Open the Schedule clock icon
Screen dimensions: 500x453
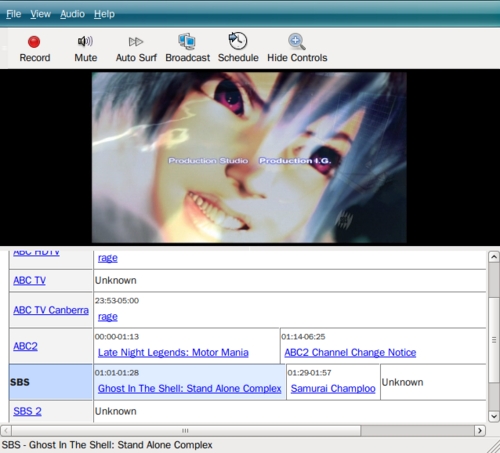click(x=238, y=41)
